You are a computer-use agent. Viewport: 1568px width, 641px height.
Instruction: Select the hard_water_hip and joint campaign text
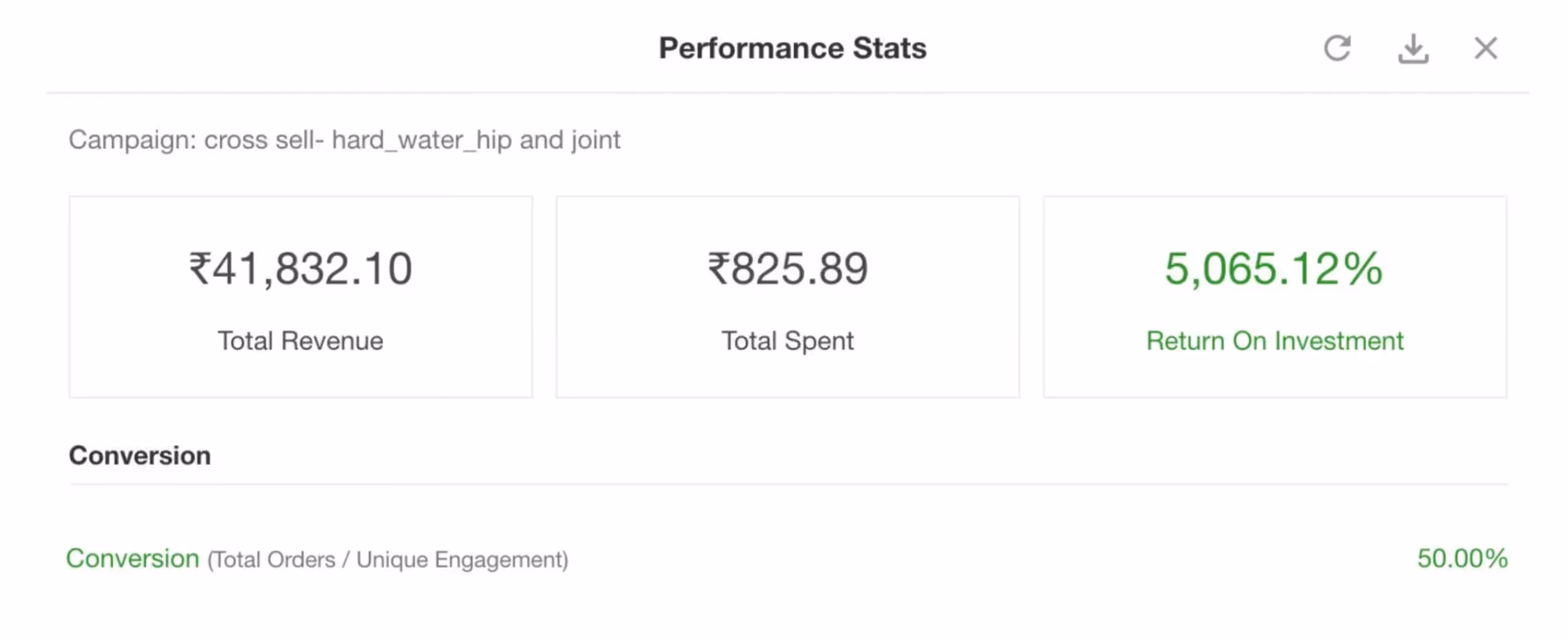(x=476, y=139)
